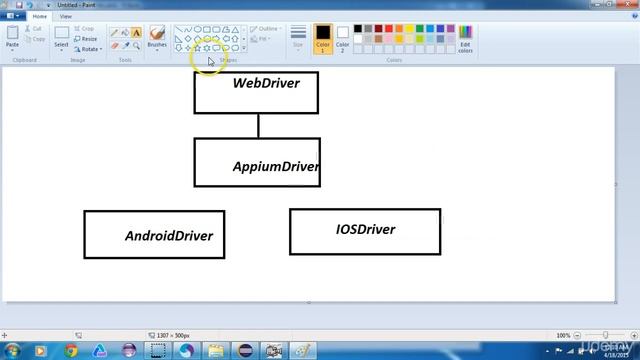Pick the red color swatch
Screen dimensions: 640x360
pos(389,29)
